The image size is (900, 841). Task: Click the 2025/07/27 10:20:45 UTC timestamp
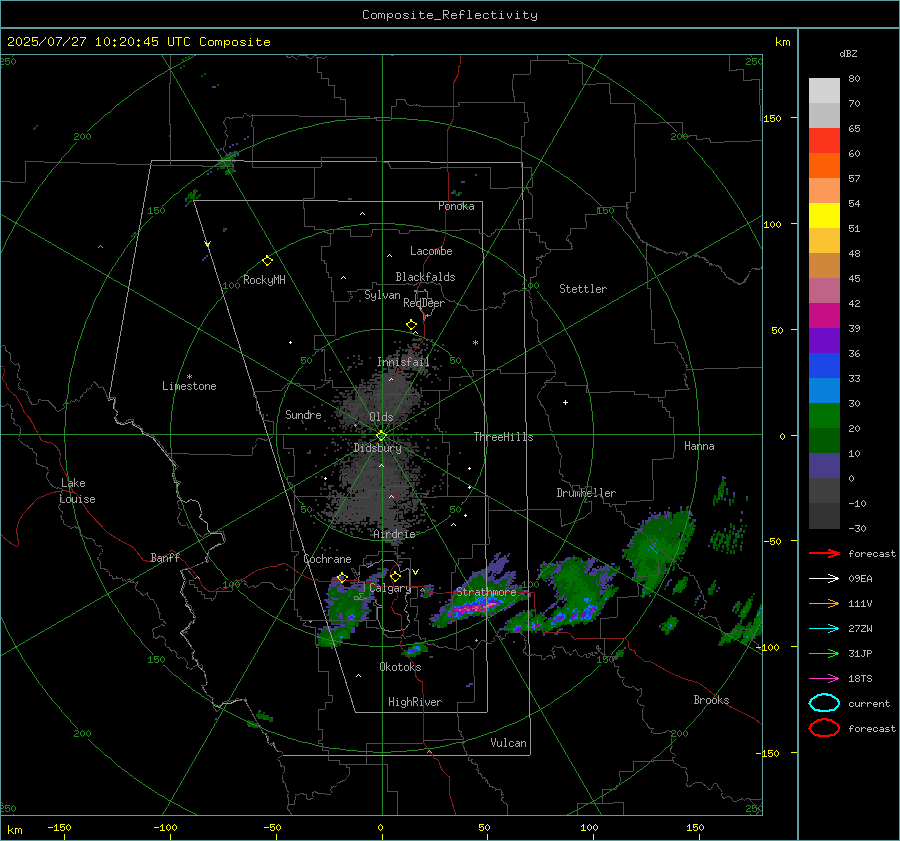pyautogui.click(x=99, y=42)
